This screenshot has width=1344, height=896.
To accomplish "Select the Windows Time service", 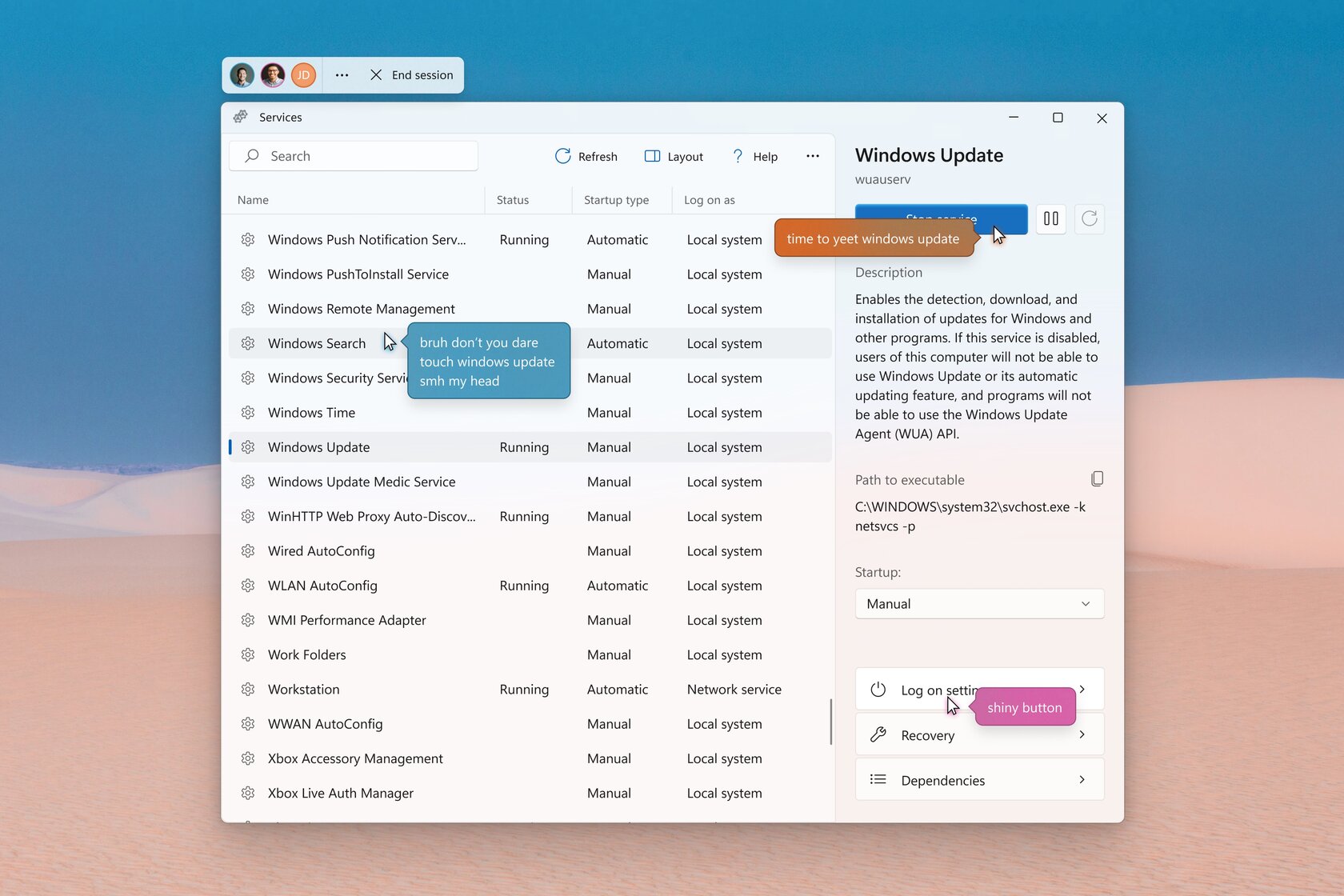I will (530, 413).
